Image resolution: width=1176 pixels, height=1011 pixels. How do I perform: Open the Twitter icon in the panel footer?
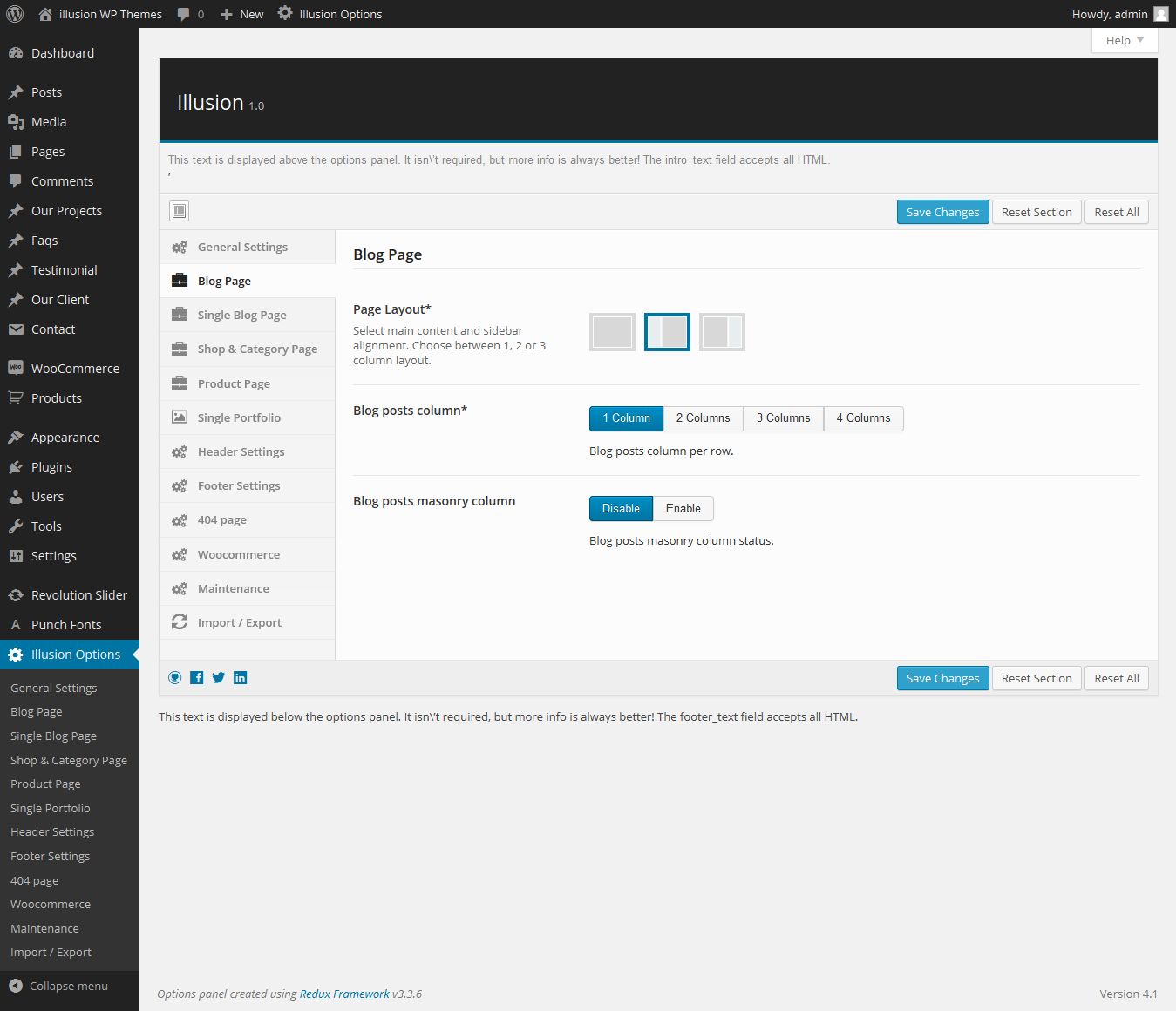(x=219, y=678)
